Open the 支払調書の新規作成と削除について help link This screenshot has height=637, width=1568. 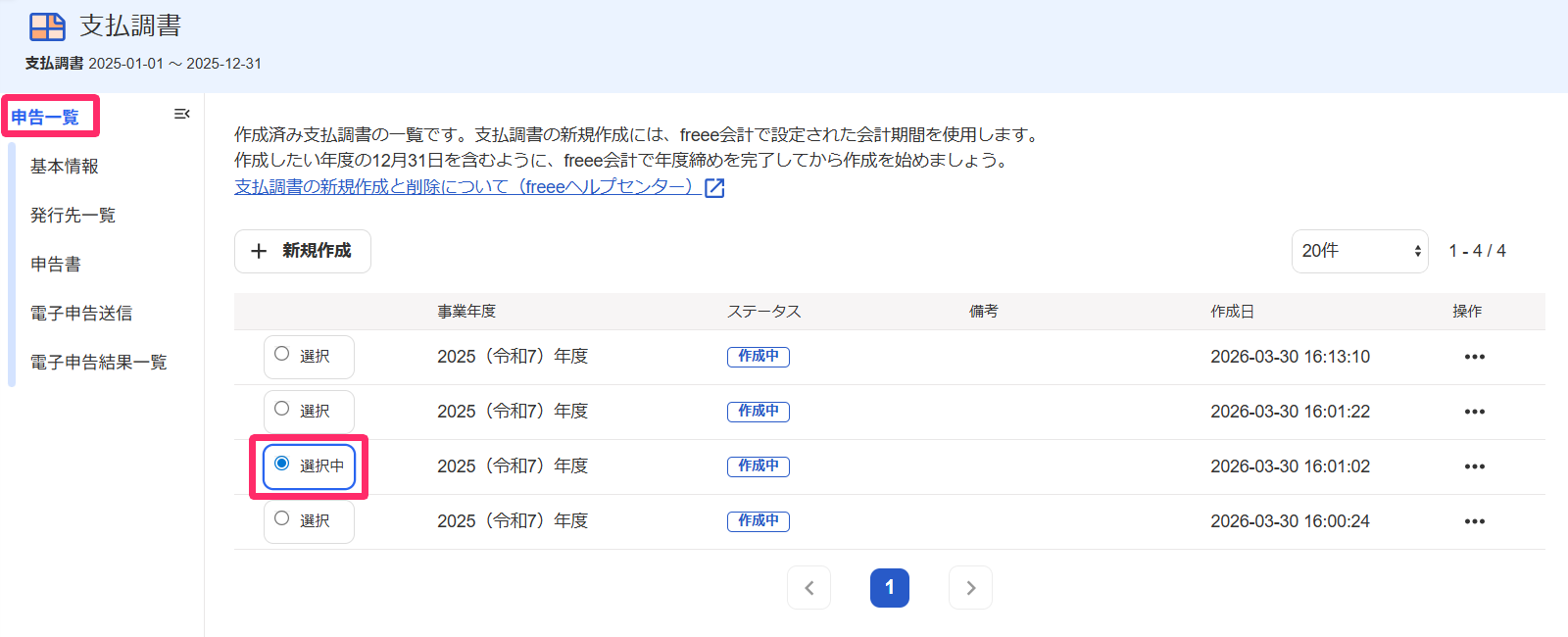click(x=467, y=186)
